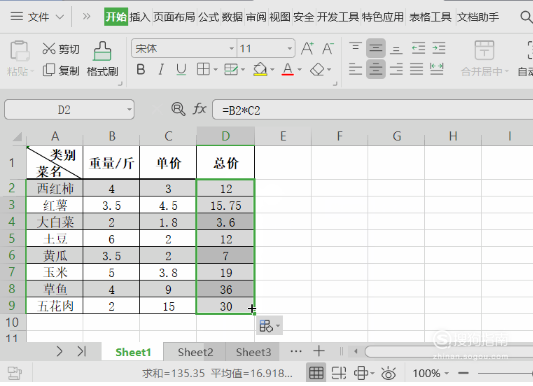The height and width of the screenshot is (386, 533).
Task: Click the fx insert function icon
Action: click(200, 109)
